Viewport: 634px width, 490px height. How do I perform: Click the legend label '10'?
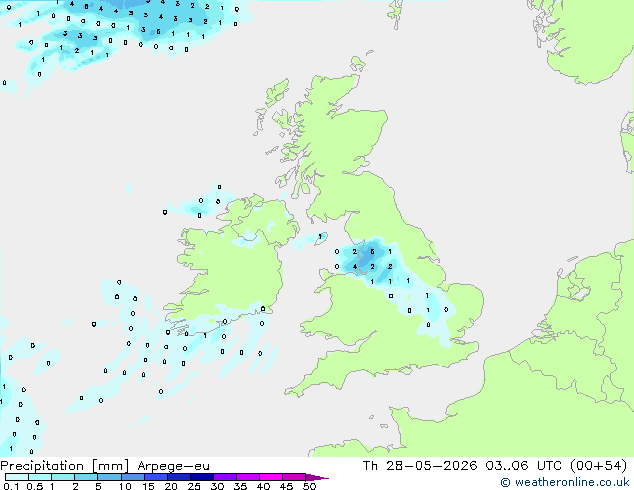125,486
